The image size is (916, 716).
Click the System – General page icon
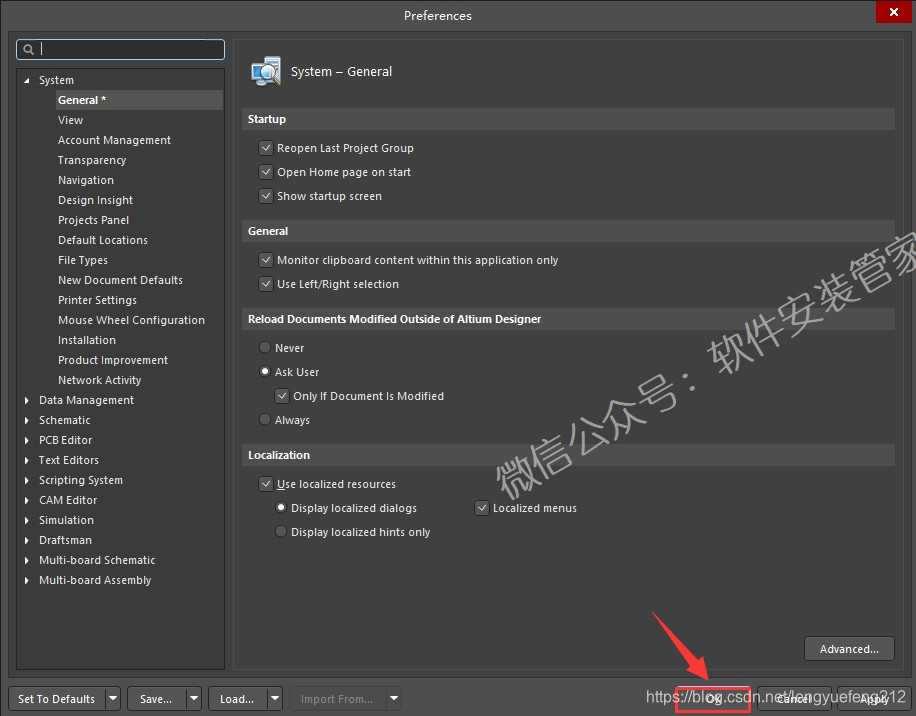(266, 71)
